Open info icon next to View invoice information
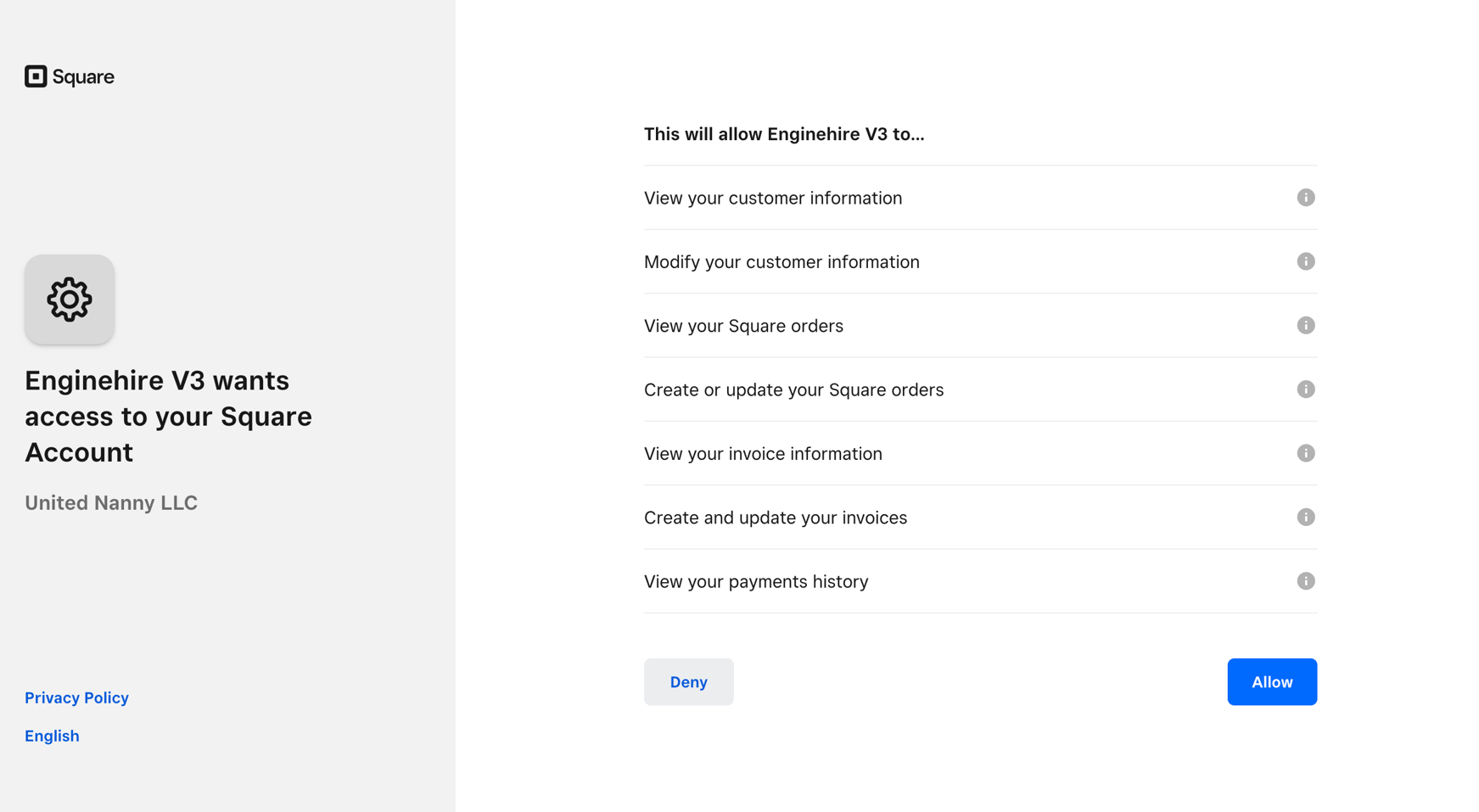 click(x=1305, y=453)
